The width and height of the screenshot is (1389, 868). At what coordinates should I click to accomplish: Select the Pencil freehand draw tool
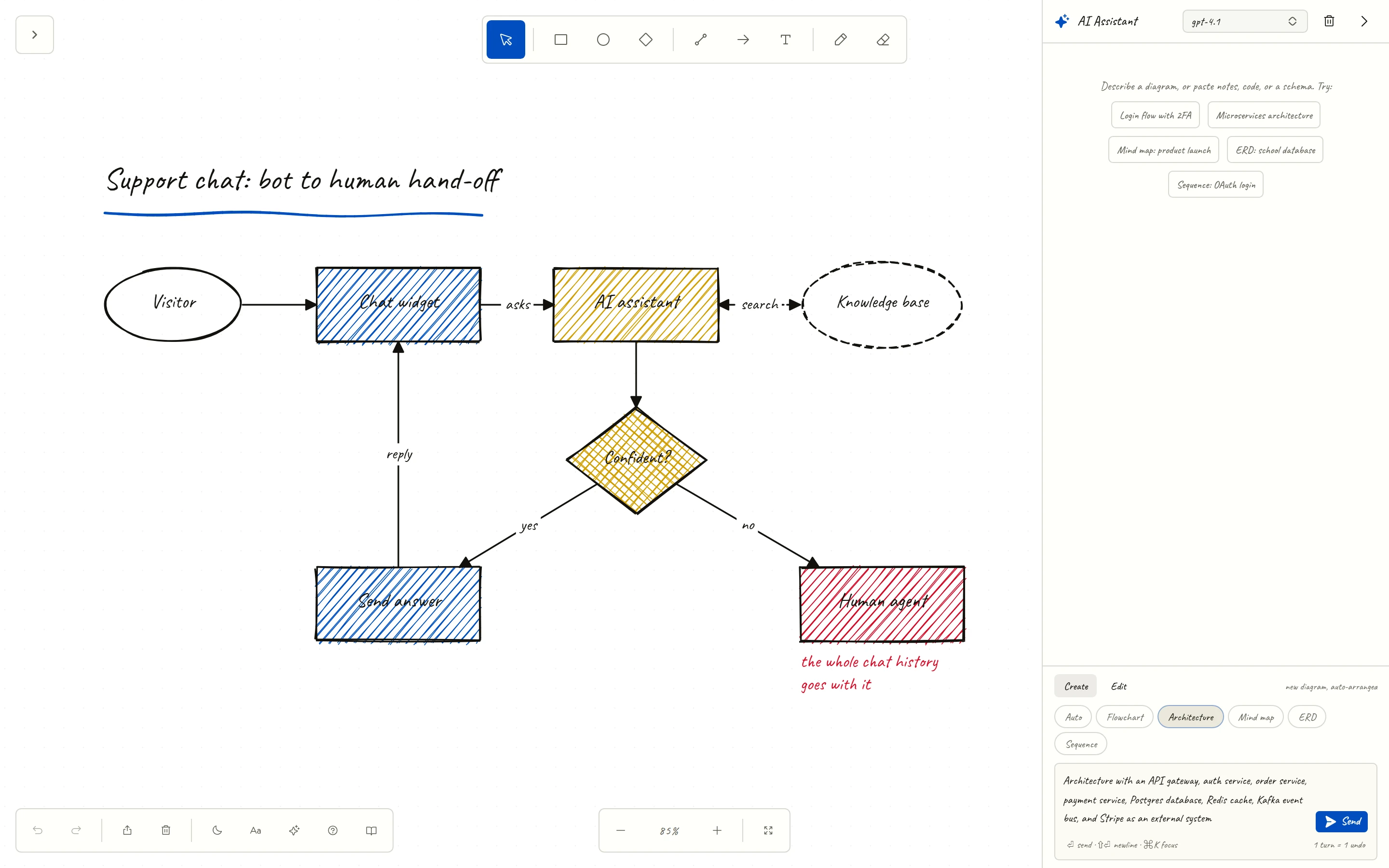coord(841,40)
